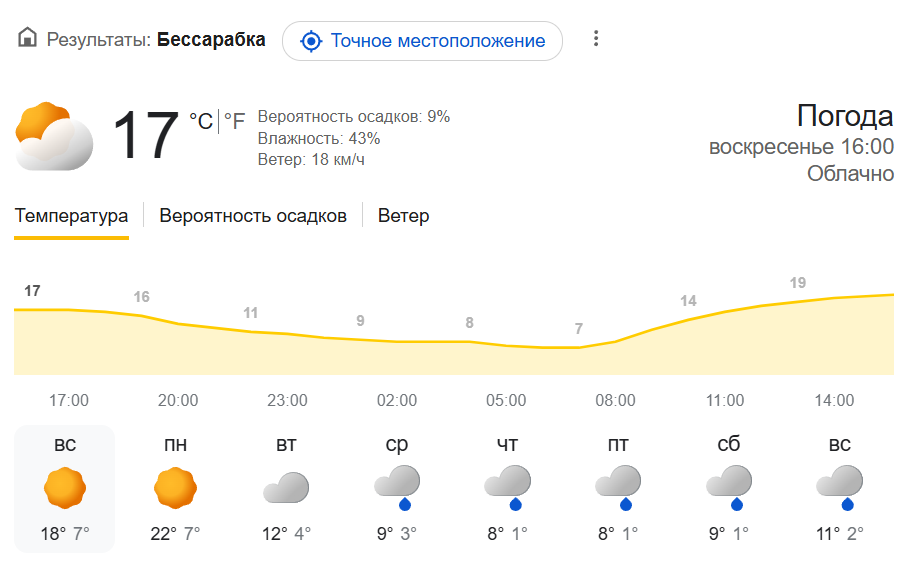This screenshot has height=569, width=914.
Task: Click the 19 degree value on graph
Action: (797, 283)
